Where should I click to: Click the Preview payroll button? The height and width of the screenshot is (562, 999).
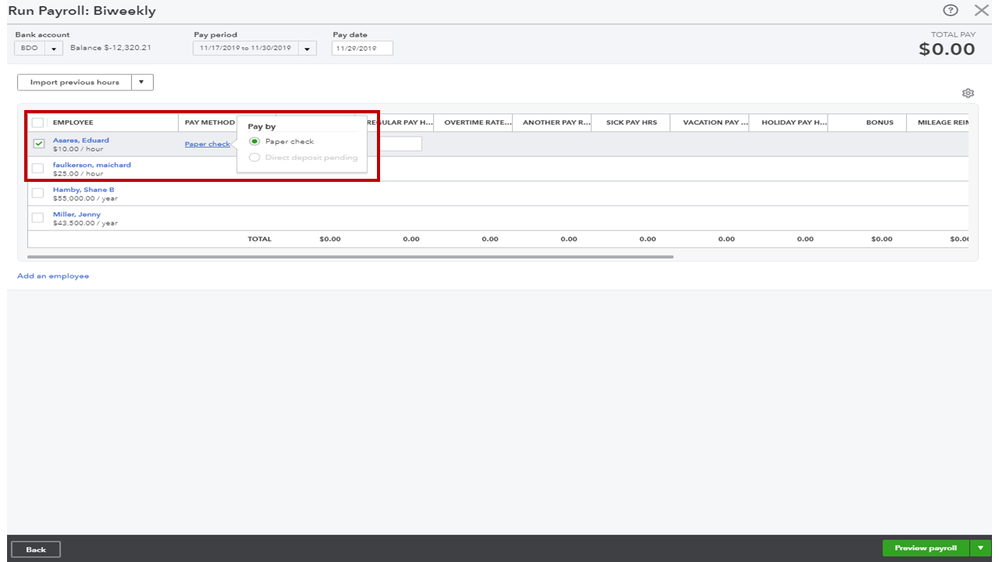[926, 548]
